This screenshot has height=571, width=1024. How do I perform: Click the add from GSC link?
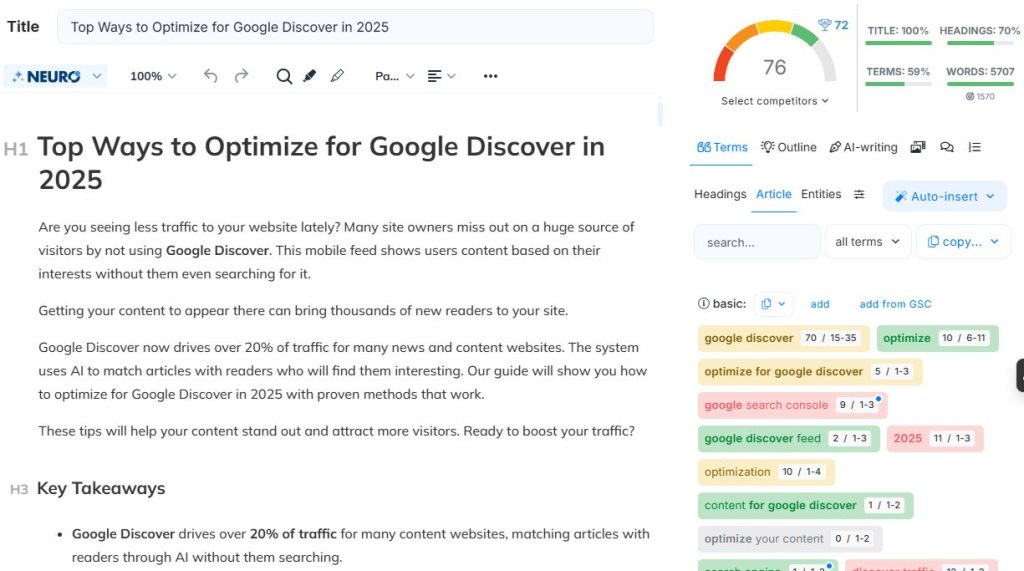pos(895,304)
